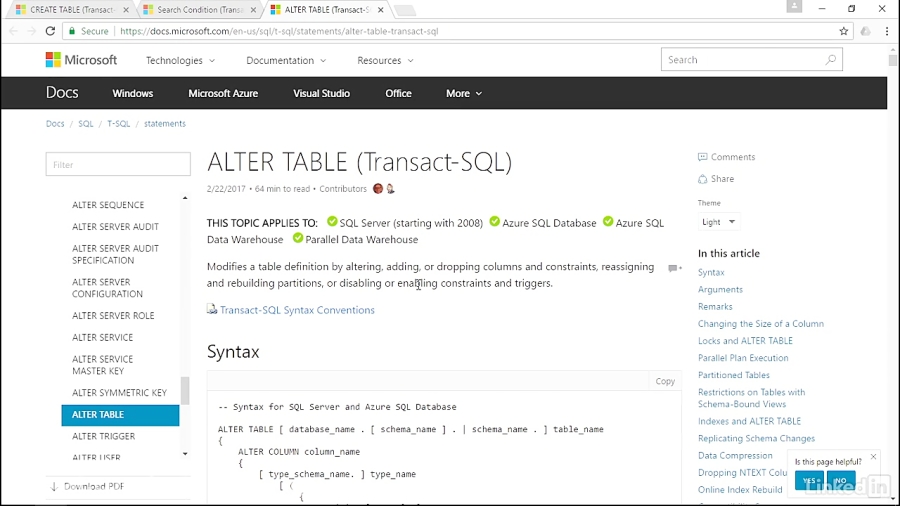
Task: Click the SQL breadcrumb link
Action: pyautogui.click(x=86, y=123)
